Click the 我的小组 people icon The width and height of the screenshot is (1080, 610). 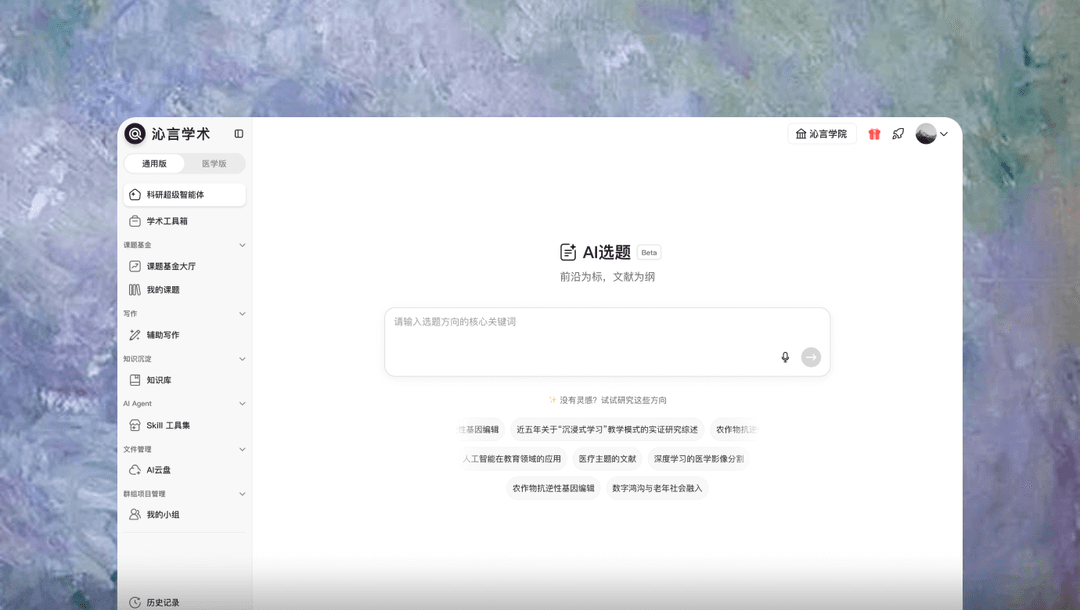(135, 514)
